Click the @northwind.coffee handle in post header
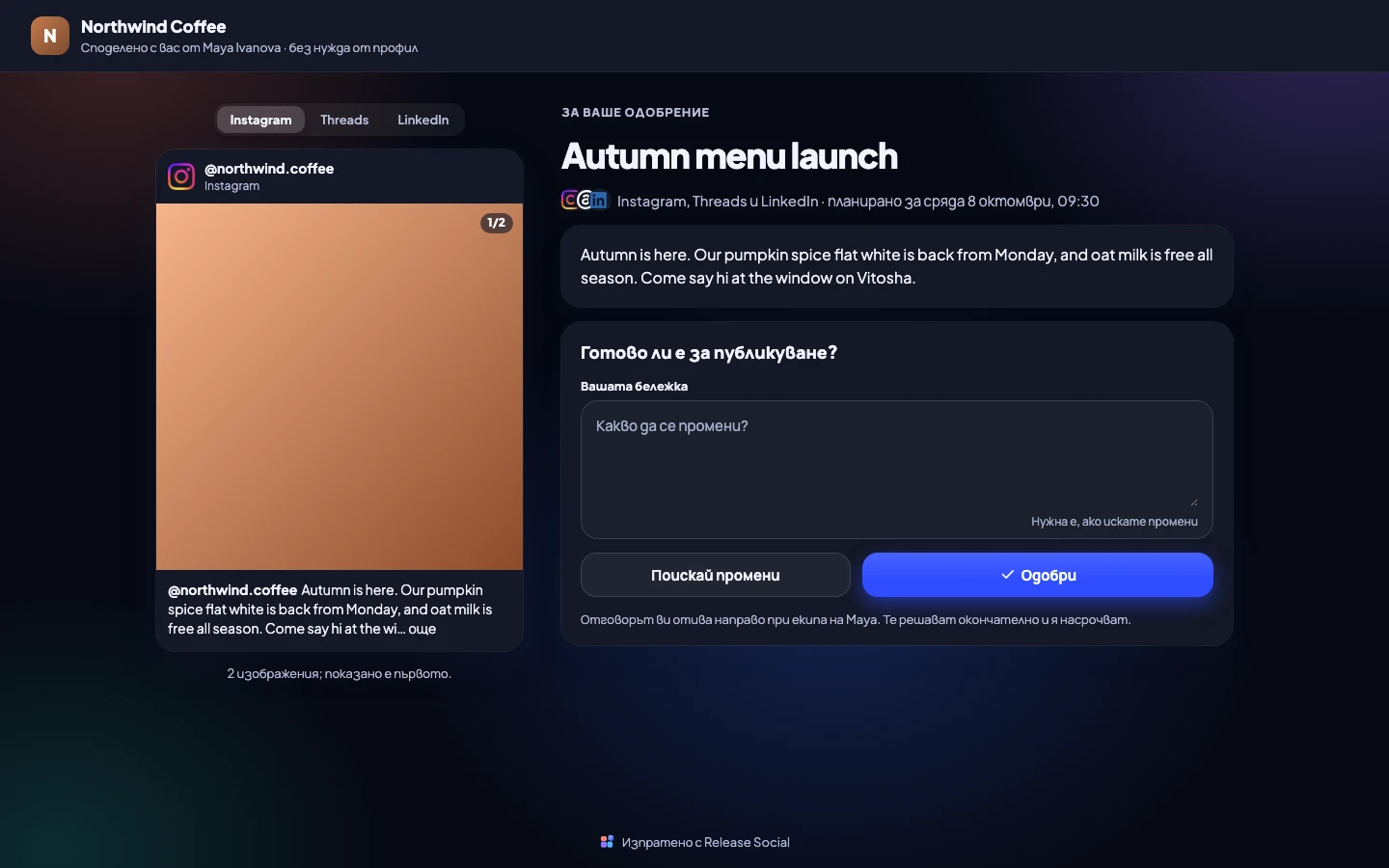Image resolution: width=1389 pixels, height=868 pixels. tap(269, 168)
